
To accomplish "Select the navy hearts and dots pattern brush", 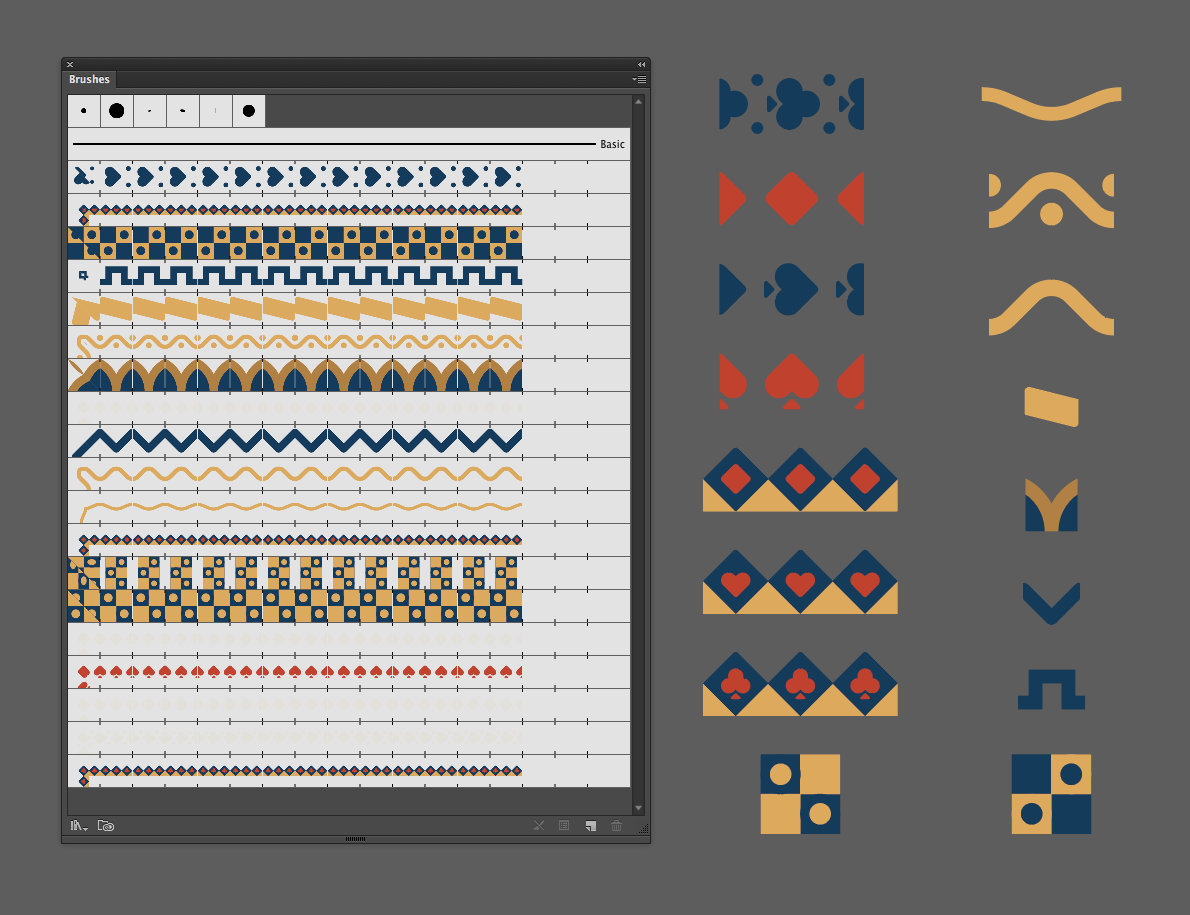I will (x=349, y=177).
